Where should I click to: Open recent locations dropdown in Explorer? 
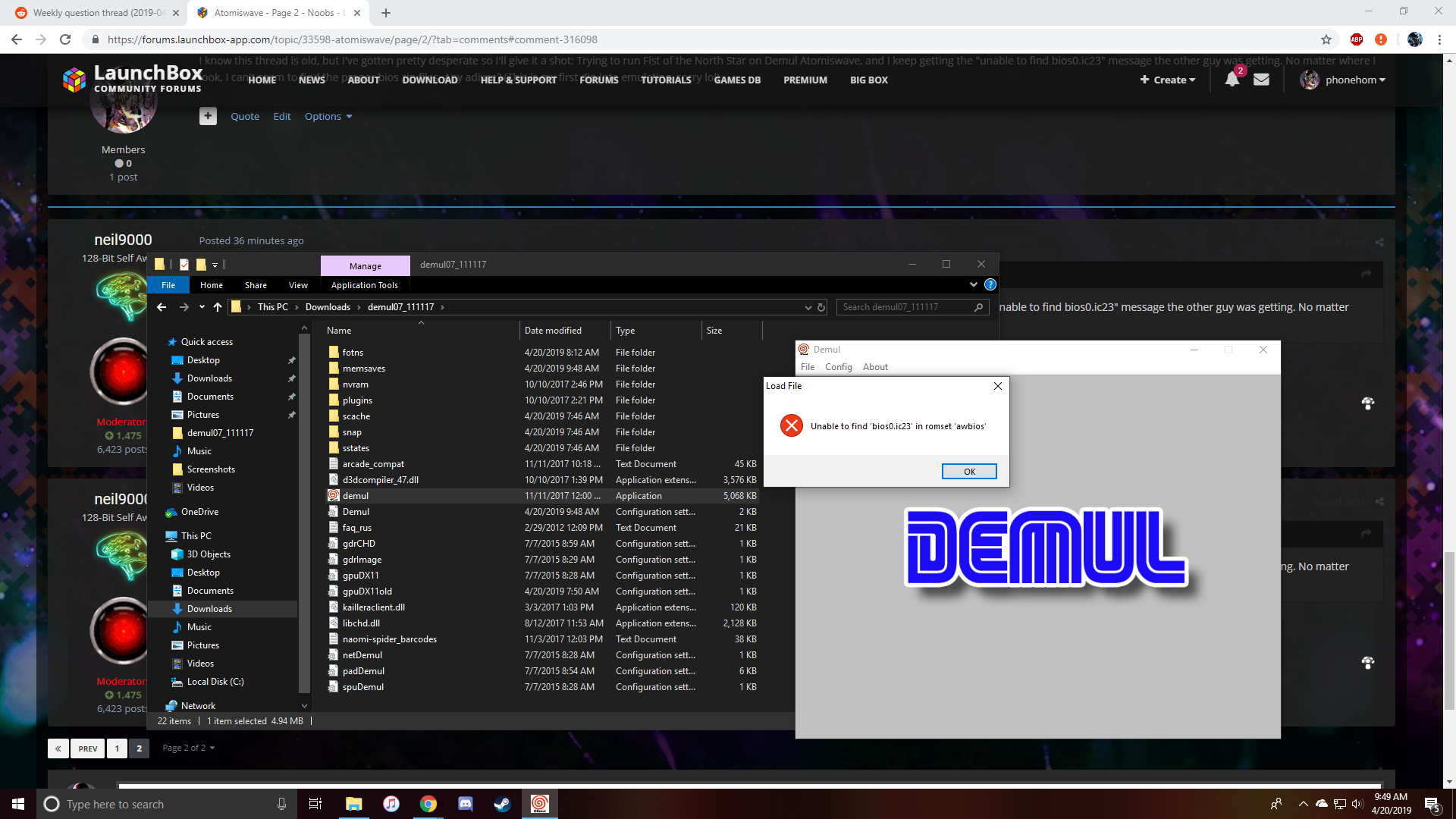202,307
